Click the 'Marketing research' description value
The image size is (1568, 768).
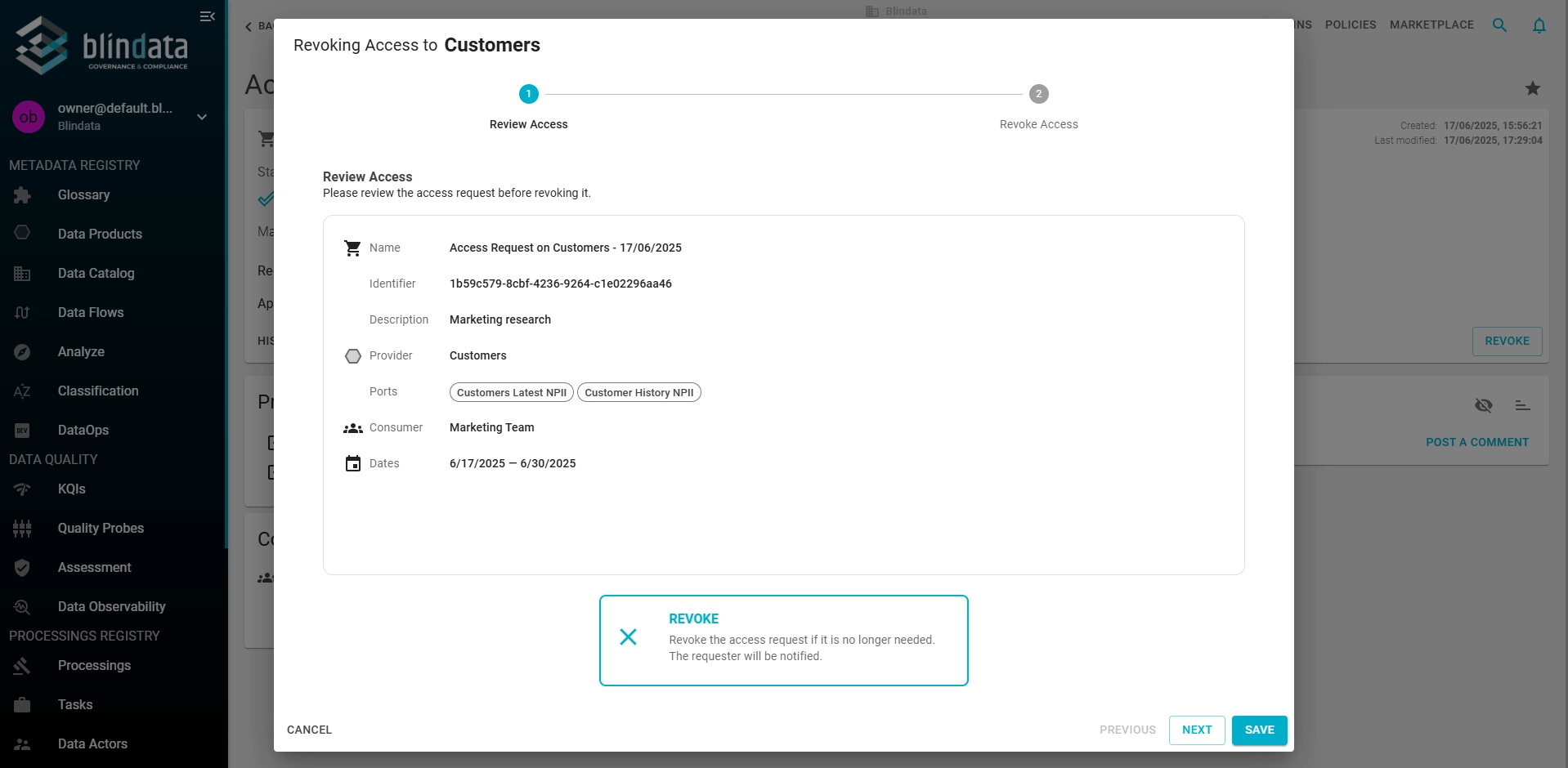coord(500,319)
